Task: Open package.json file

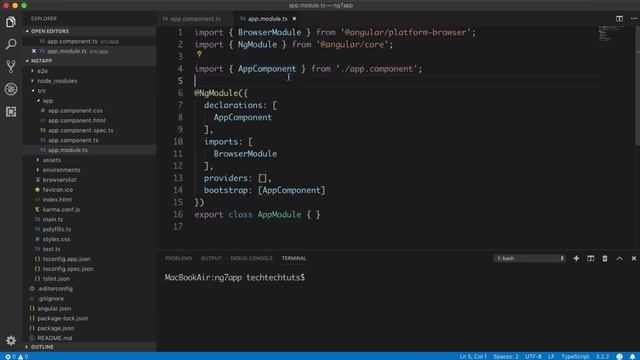Action: coord(56,328)
